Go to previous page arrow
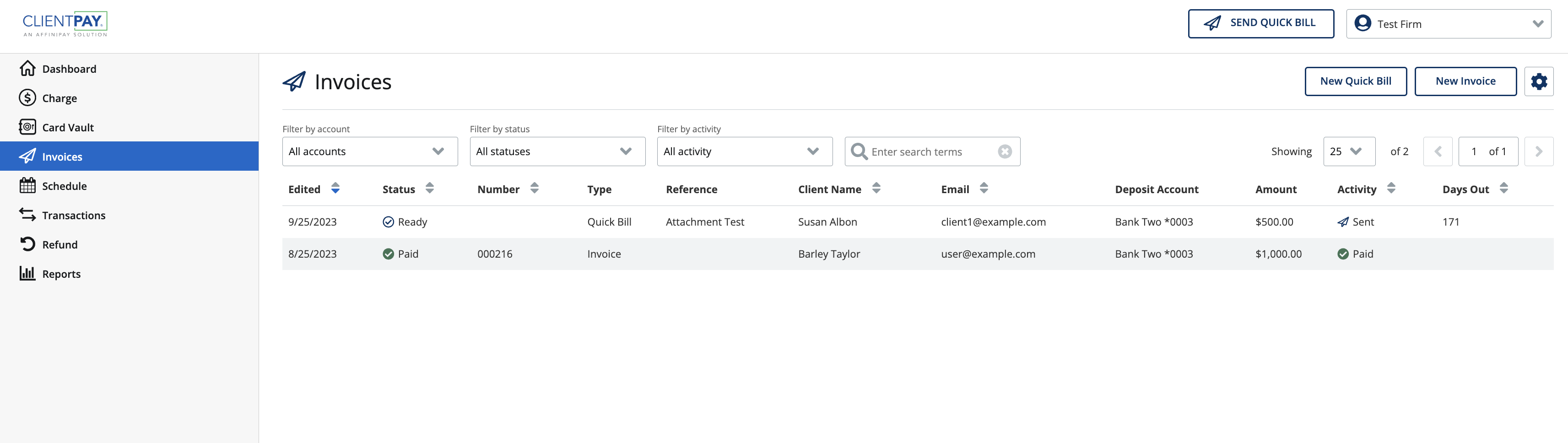 pyautogui.click(x=1438, y=151)
